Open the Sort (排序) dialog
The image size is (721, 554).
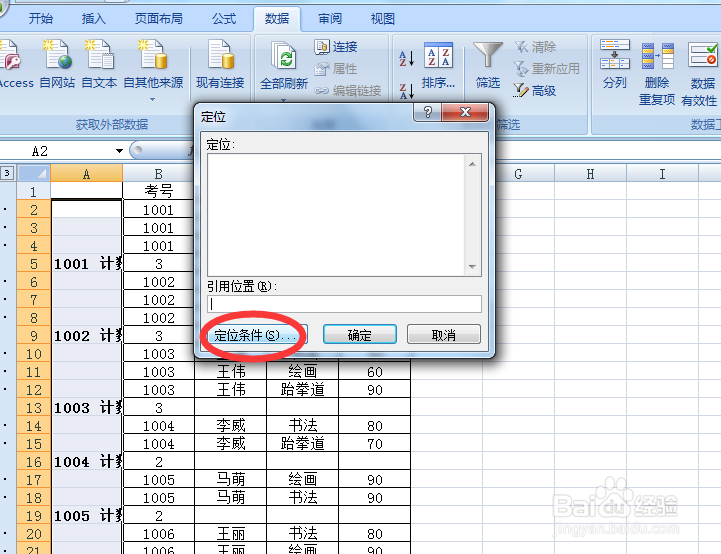click(438, 65)
